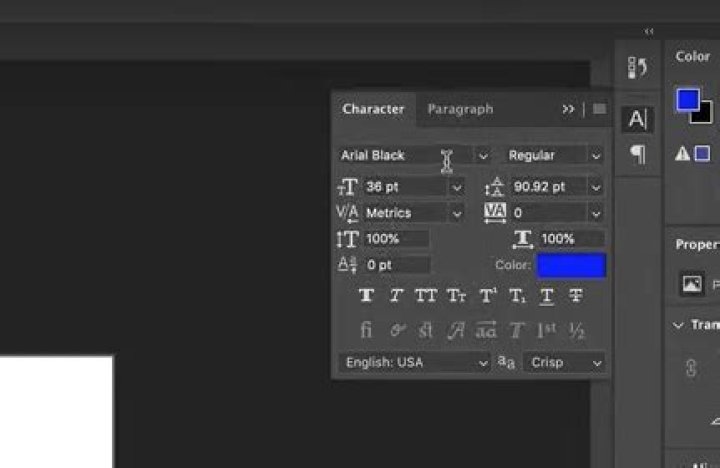This screenshot has height=468, width=720.
Task: Switch to the Character tab
Action: (373, 109)
